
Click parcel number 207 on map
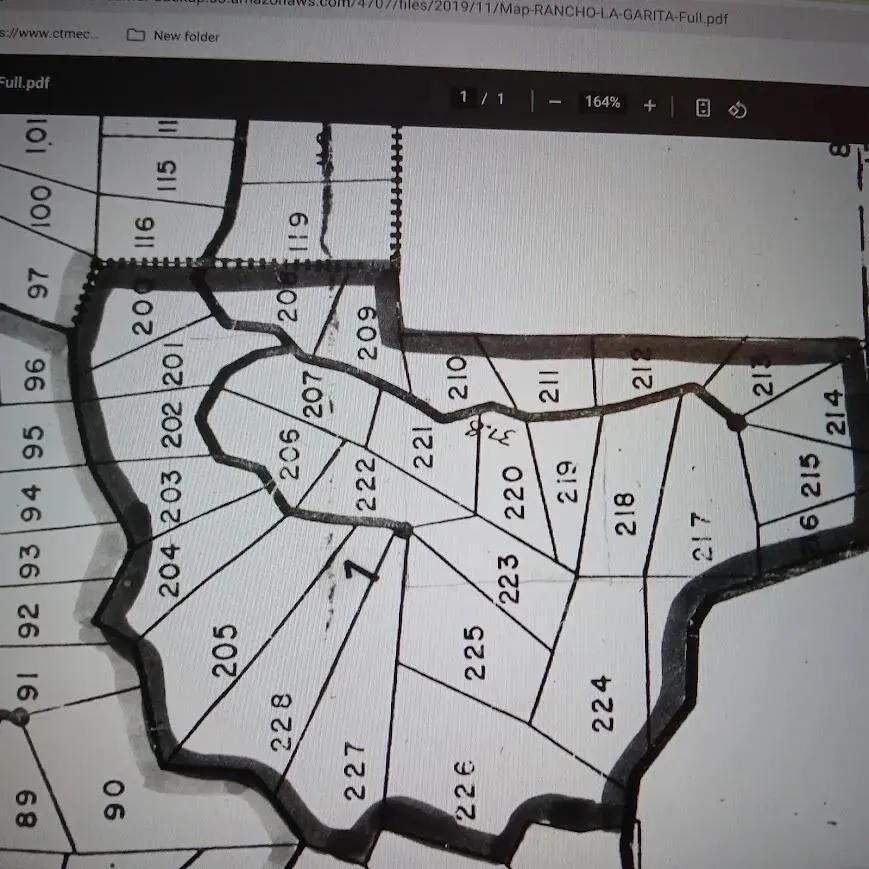coord(313,393)
